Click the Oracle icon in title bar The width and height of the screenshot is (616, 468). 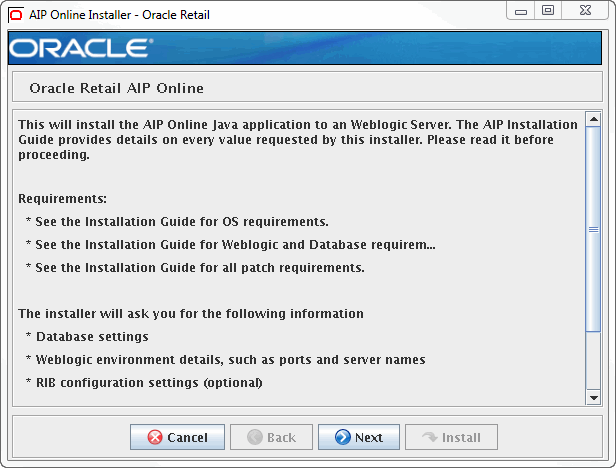coord(16,15)
